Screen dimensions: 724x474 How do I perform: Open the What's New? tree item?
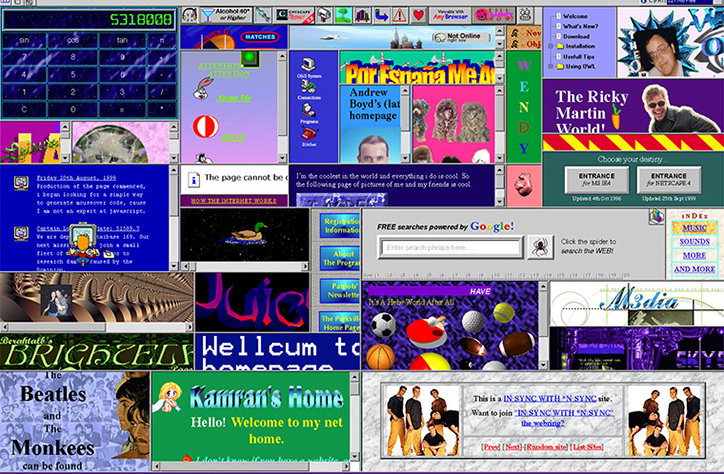(x=580, y=26)
